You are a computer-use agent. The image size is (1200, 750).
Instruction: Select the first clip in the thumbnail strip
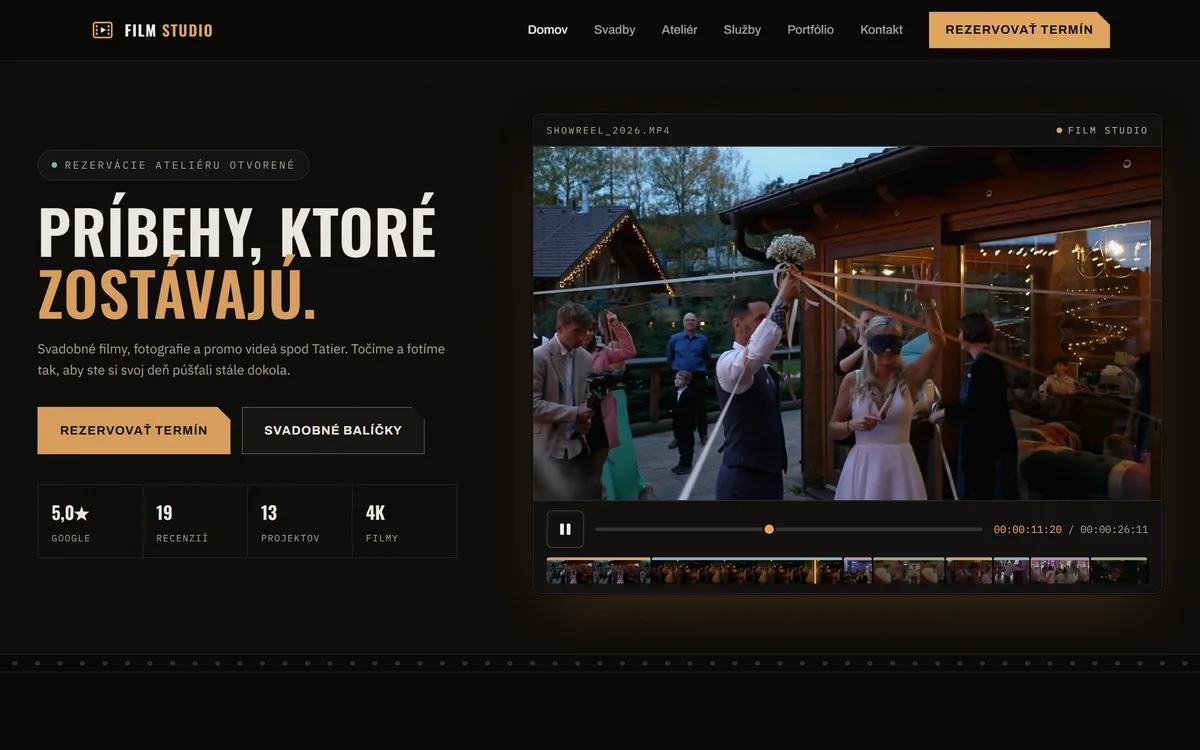click(599, 571)
